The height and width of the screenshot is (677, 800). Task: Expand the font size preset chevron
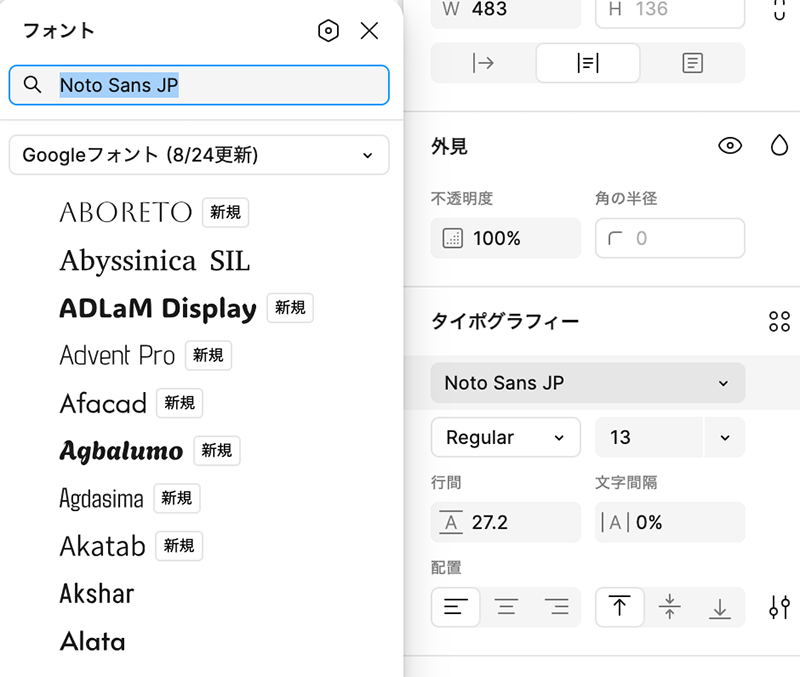pyautogui.click(x=724, y=437)
